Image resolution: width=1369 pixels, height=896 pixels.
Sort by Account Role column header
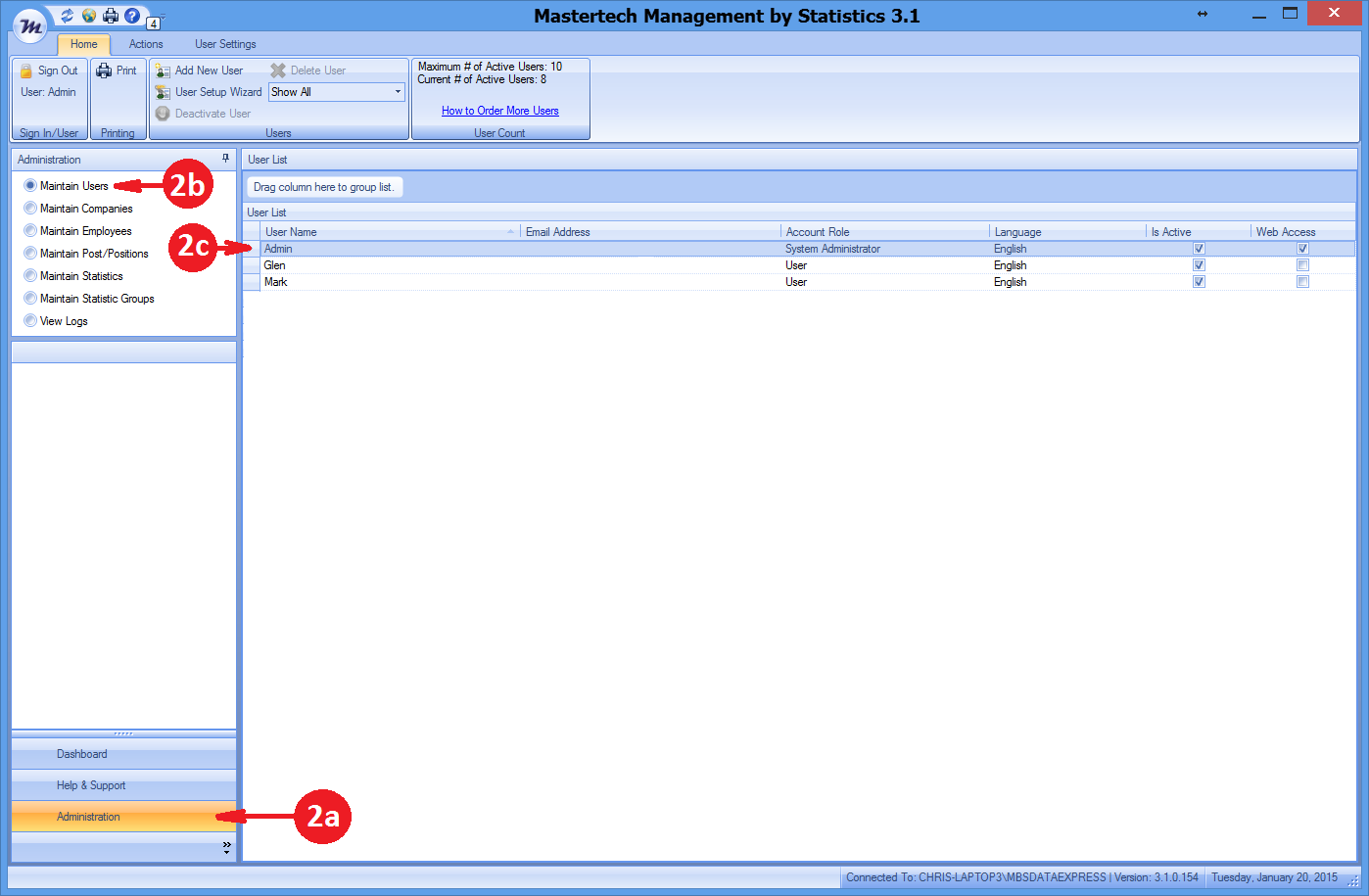885,232
